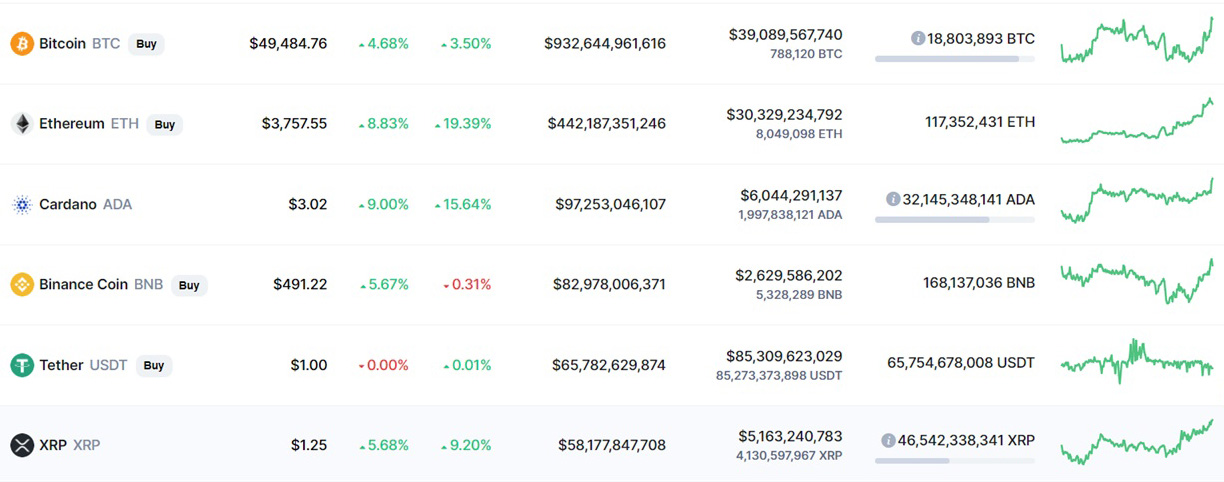This screenshot has height=482, width=1224.
Task: Click the Ethereum diamond logo icon
Action: click(22, 124)
